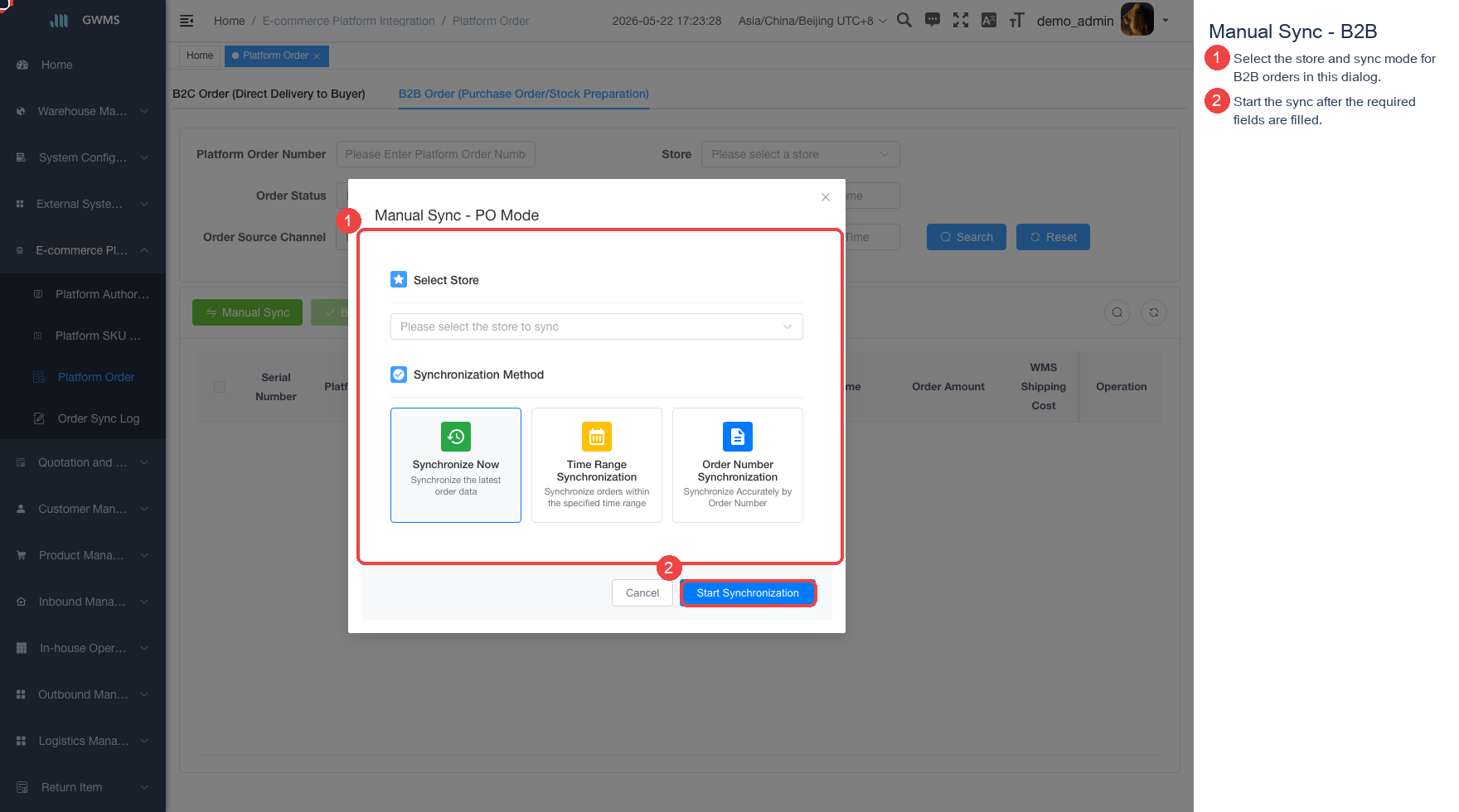The height and width of the screenshot is (812, 1459).
Task: Click the GWMS logo icon
Action: pos(60,20)
